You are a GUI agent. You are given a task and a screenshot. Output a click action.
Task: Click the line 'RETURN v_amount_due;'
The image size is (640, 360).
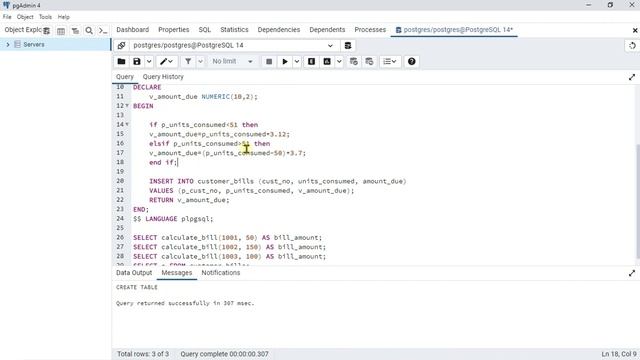[x=189, y=200]
